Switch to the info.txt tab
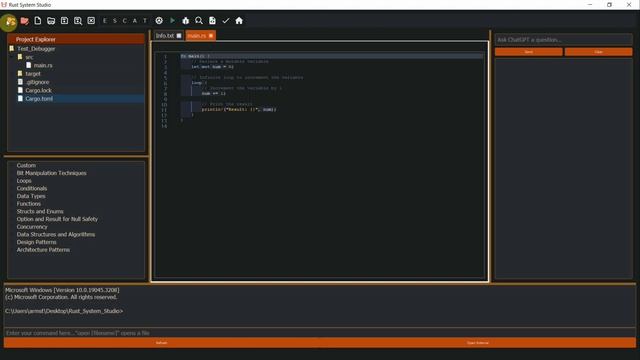Viewport: 640px width, 360px height. (x=165, y=36)
